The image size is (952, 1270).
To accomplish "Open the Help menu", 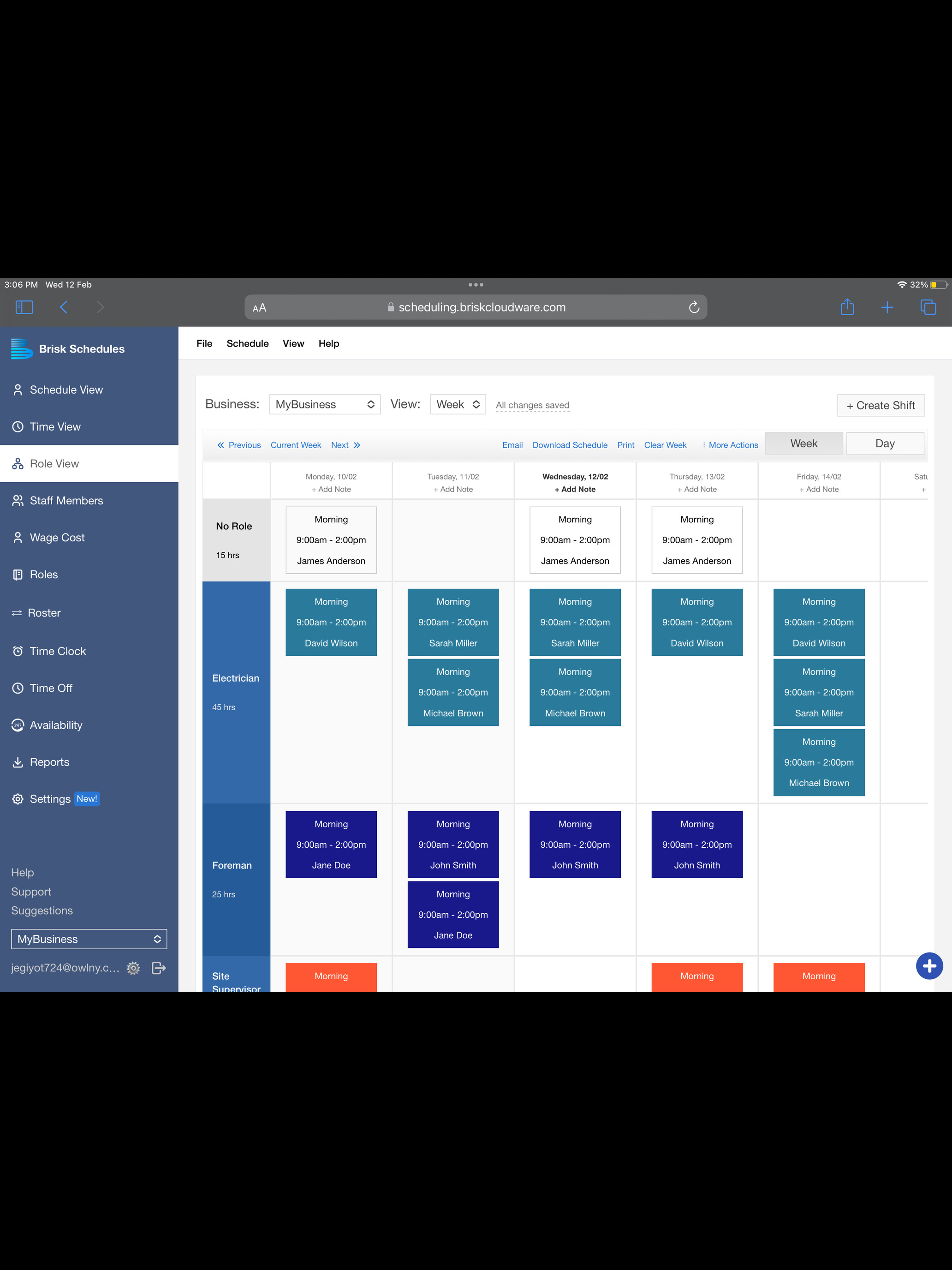I will 329,343.
